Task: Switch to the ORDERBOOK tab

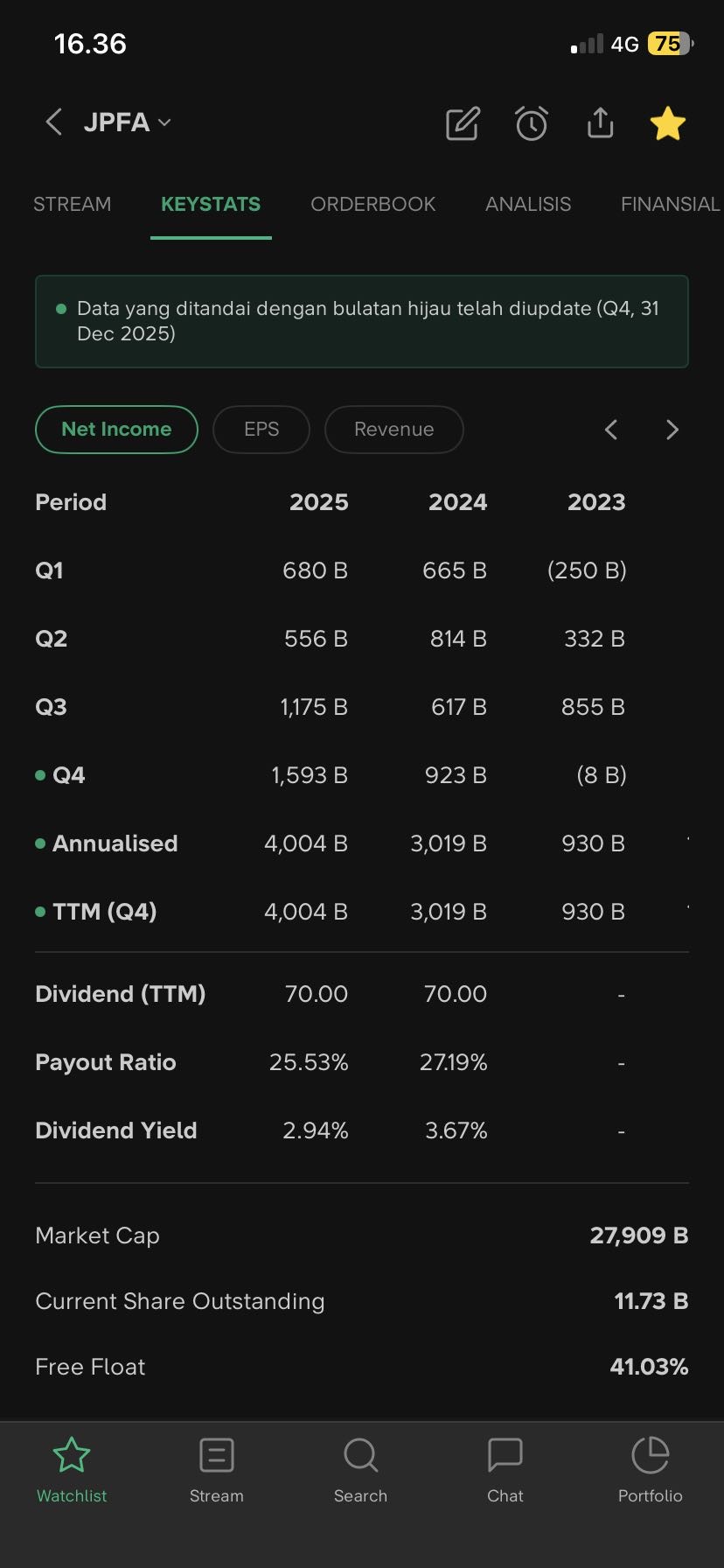Action: point(372,204)
